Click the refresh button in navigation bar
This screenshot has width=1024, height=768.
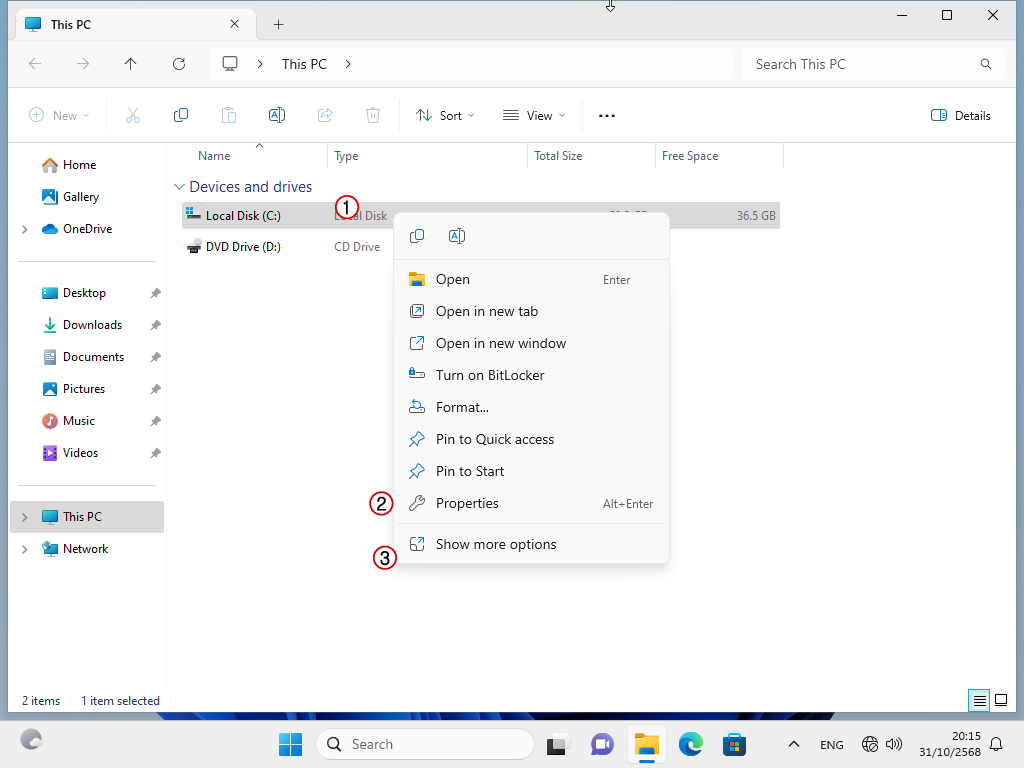pos(179,64)
